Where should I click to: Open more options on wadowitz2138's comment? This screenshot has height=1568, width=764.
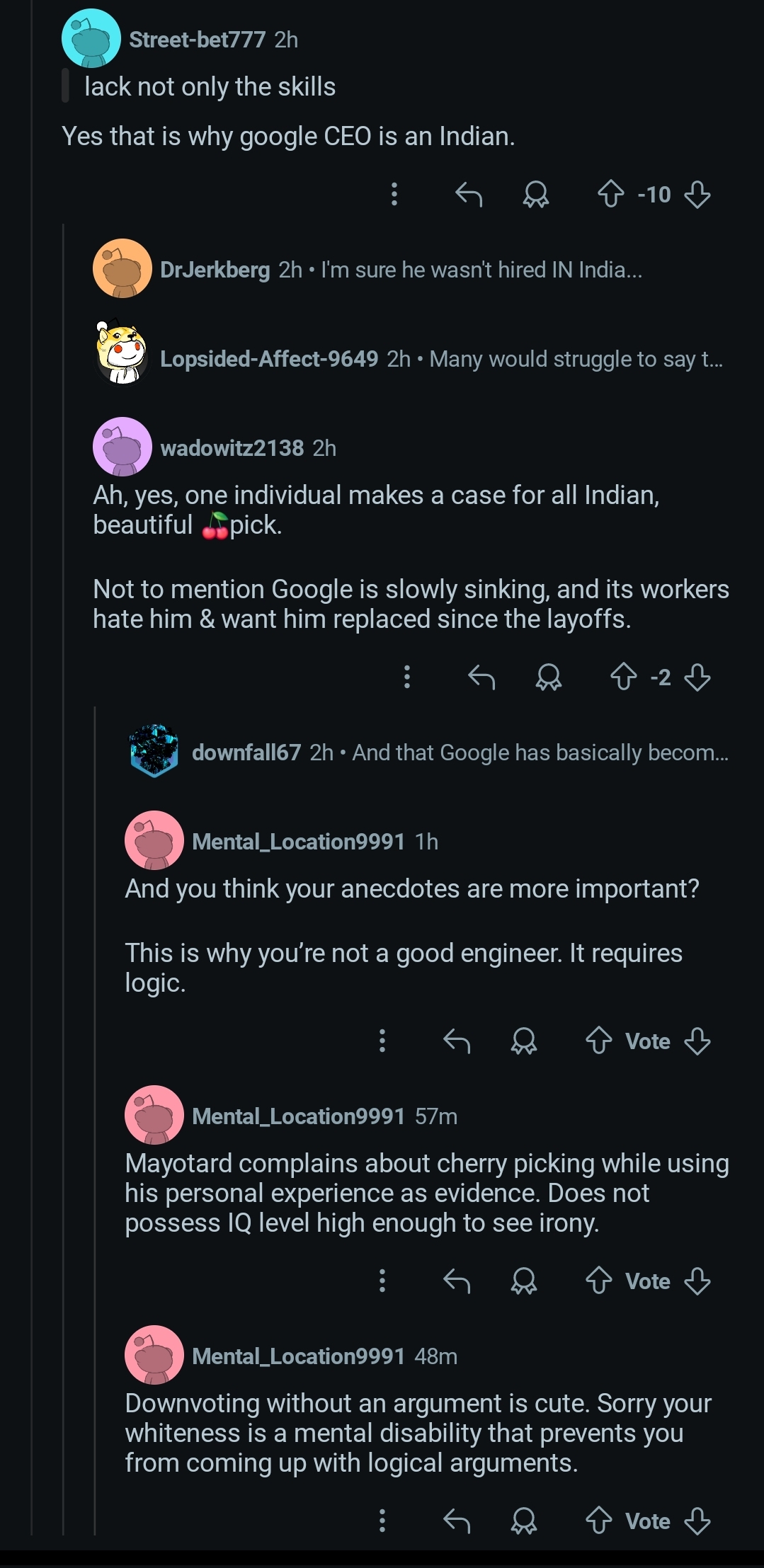[407, 677]
